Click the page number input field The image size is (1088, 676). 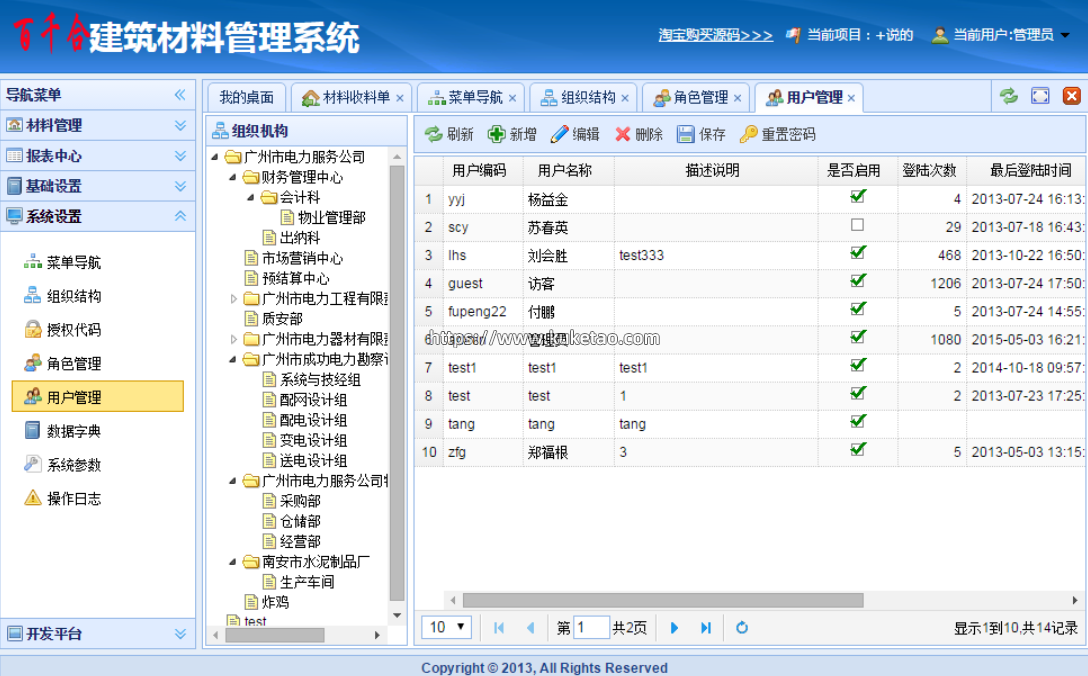591,628
